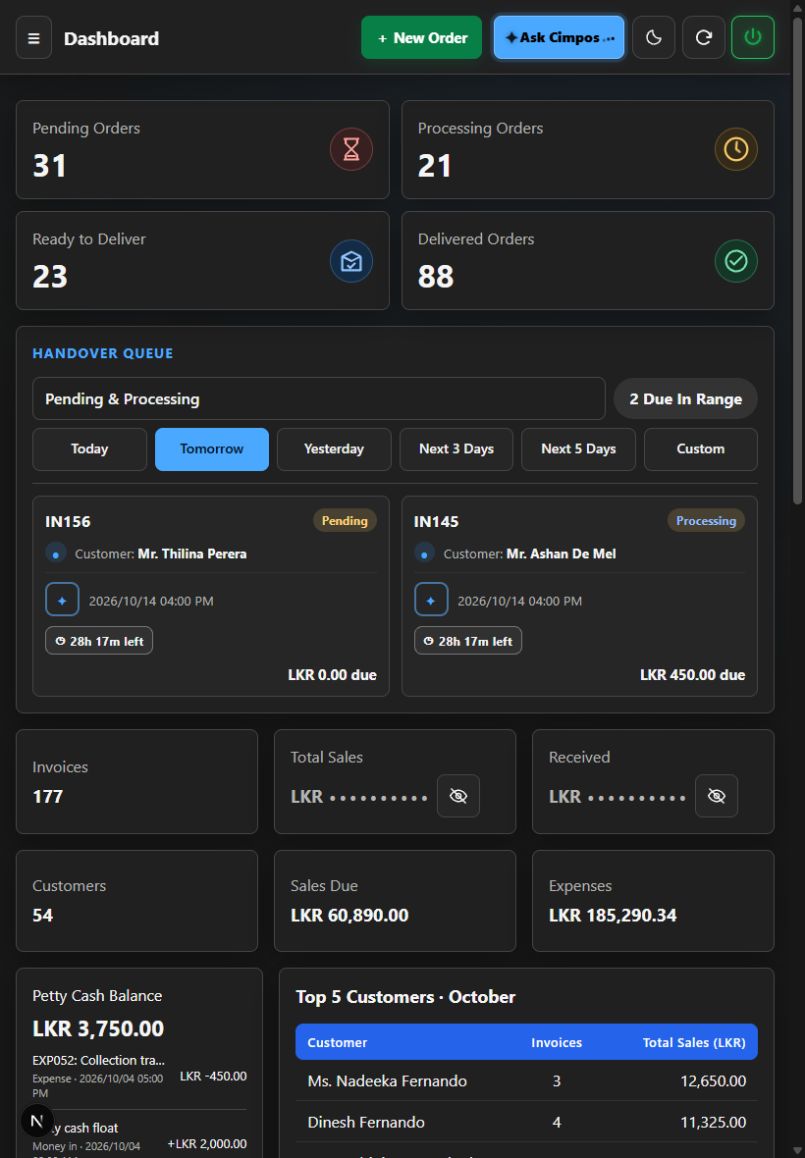Click the 28h 17m left chip on IN145
Viewport: 805px width, 1158px height.
click(x=467, y=641)
